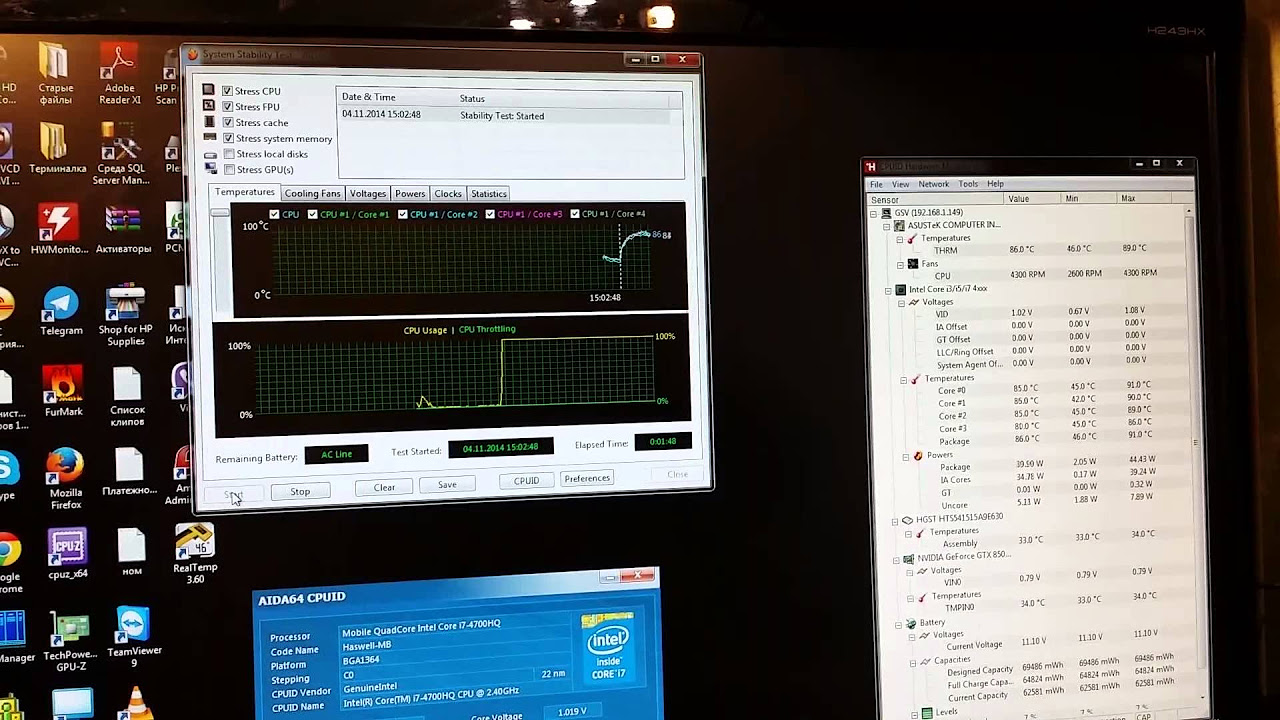Open View menu in HWMonitor

[x=901, y=184]
